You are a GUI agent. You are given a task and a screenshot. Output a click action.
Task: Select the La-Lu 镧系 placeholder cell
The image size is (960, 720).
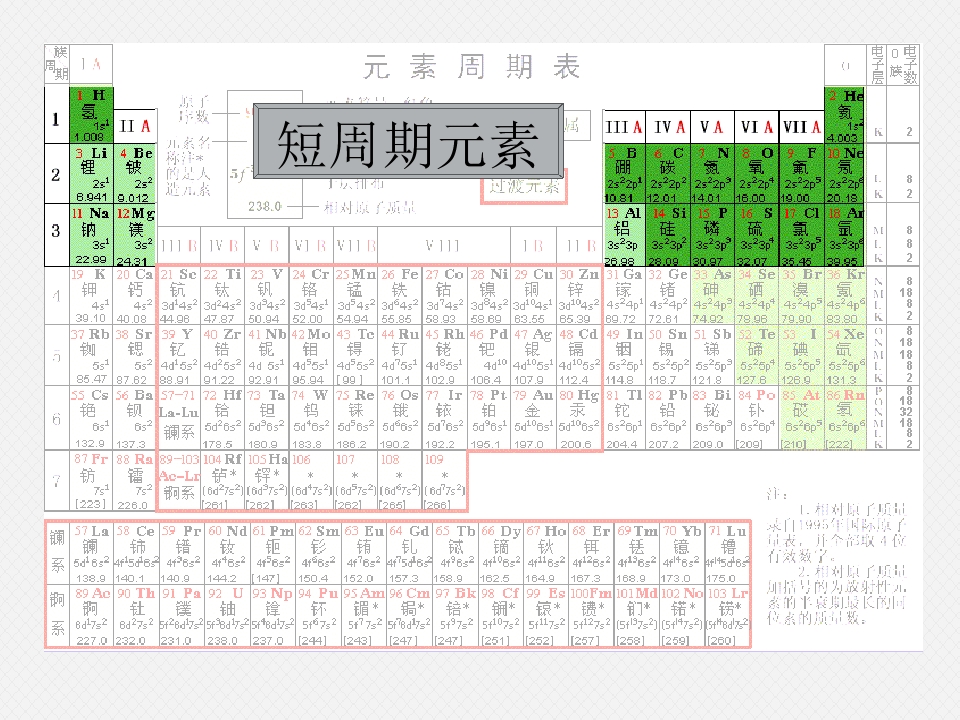coord(179,419)
